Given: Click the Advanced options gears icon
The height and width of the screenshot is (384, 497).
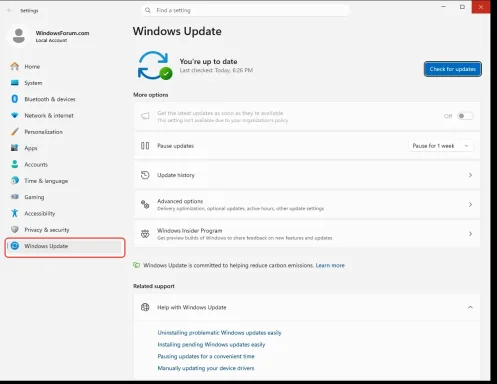Looking at the screenshot, I should [145, 204].
